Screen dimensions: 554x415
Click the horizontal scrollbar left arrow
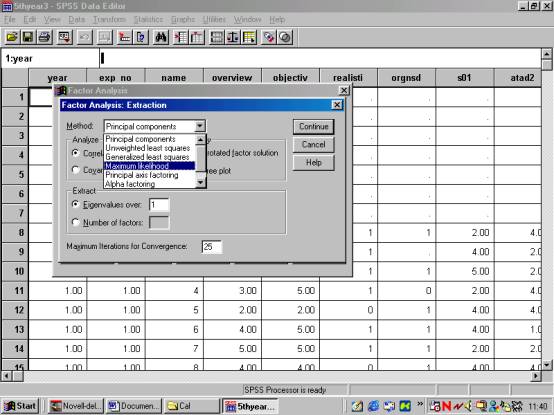[6, 376]
